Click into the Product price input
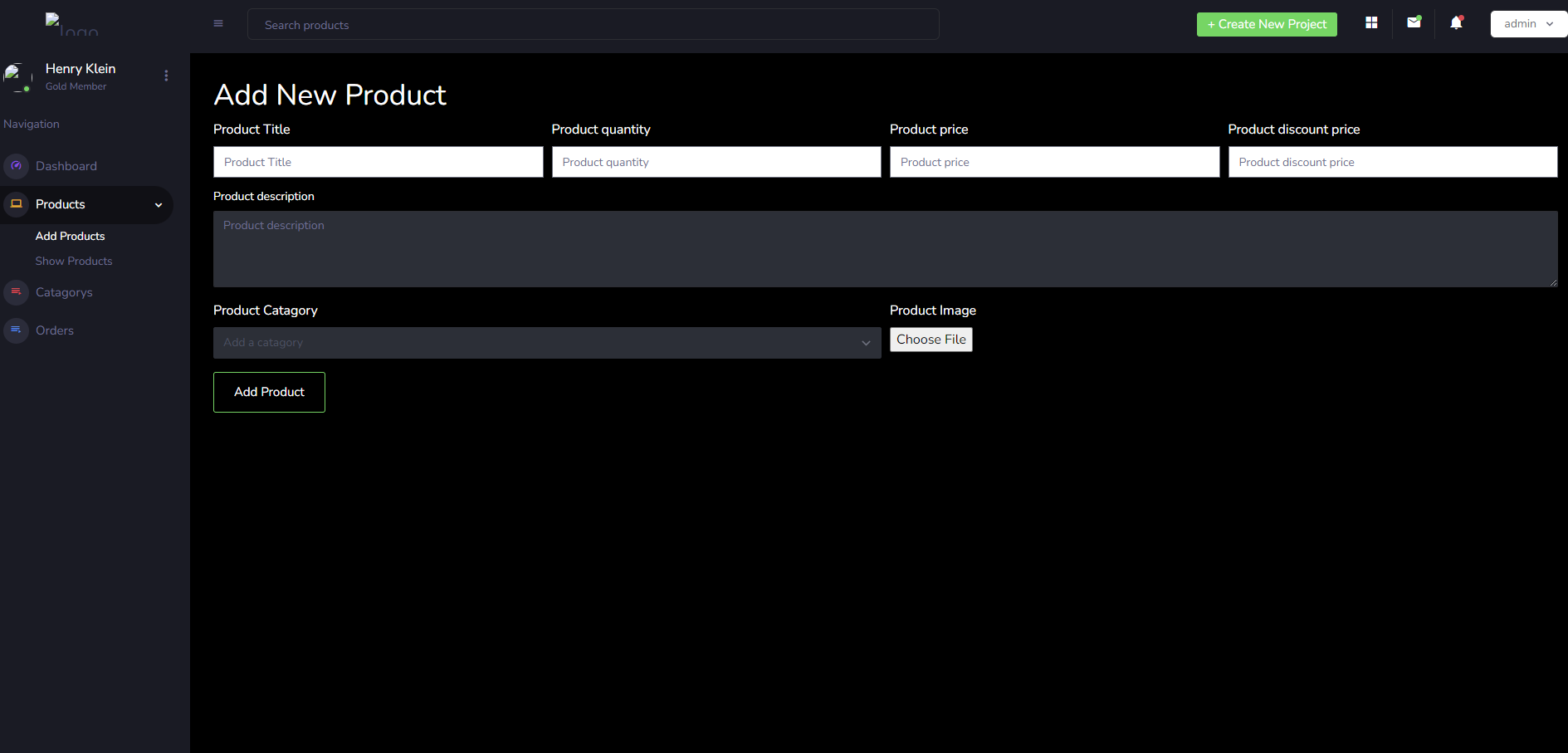This screenshot has width=1568, height=753. click(1055, 162)
